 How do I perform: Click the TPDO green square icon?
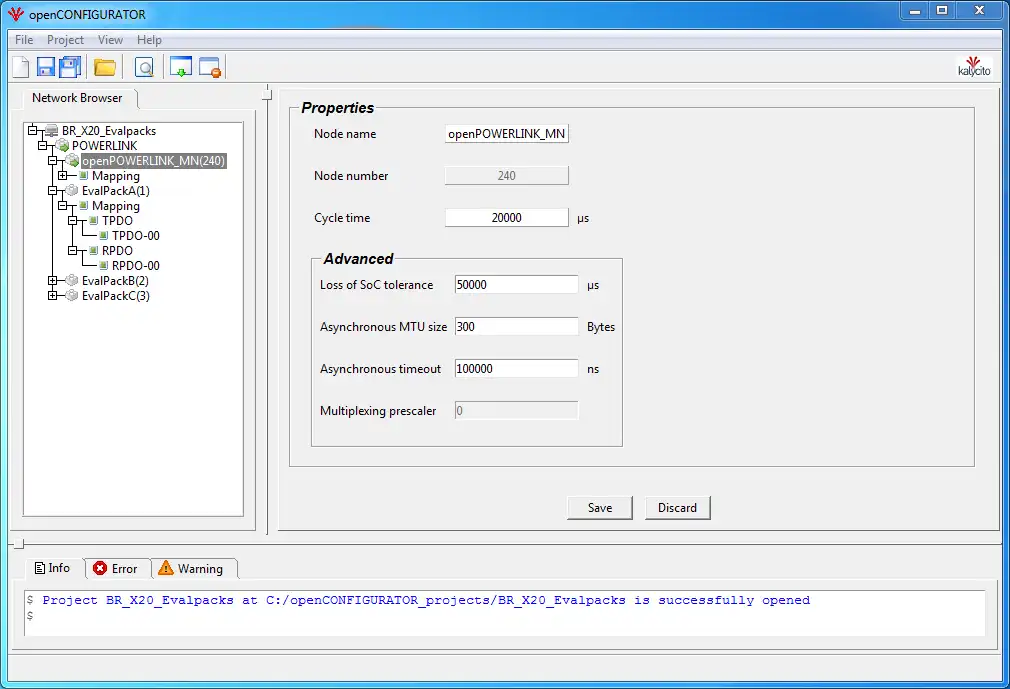(93, 220)
